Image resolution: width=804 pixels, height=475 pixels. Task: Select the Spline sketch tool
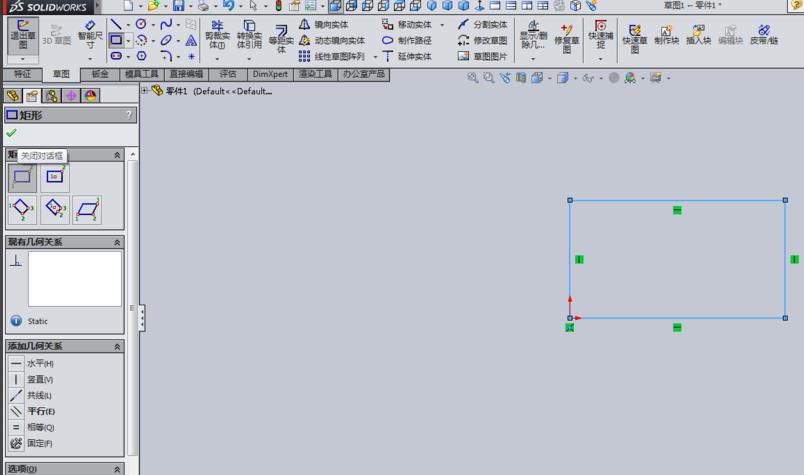(x=166, y=24)
